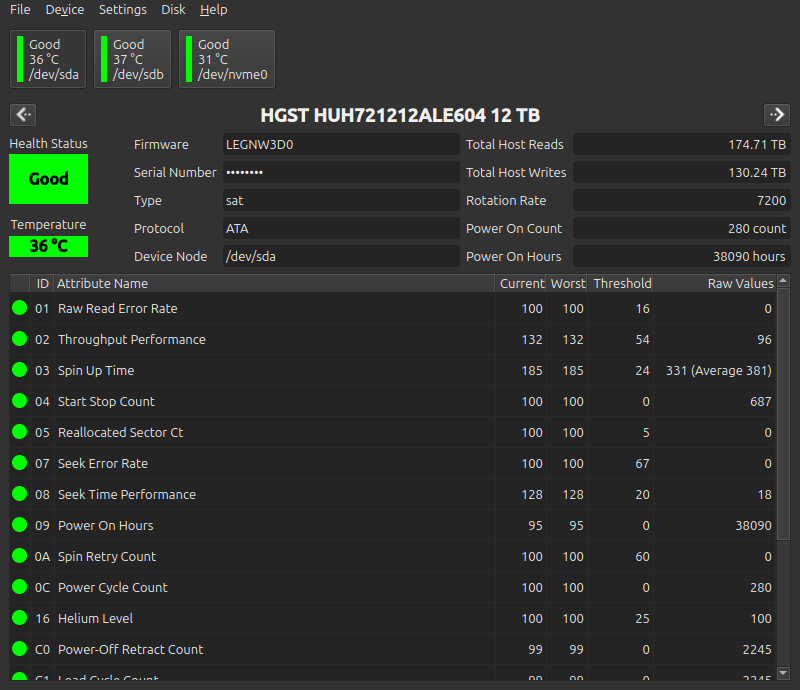Select the Seek Error Rate attribute name

coord(103,463)
